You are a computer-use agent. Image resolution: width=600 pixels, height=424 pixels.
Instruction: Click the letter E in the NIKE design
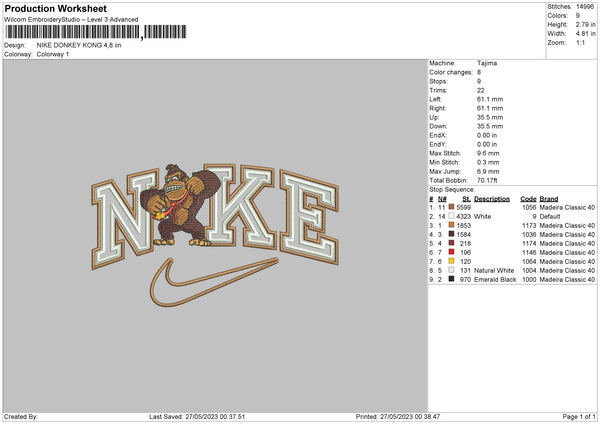[309, 217]
